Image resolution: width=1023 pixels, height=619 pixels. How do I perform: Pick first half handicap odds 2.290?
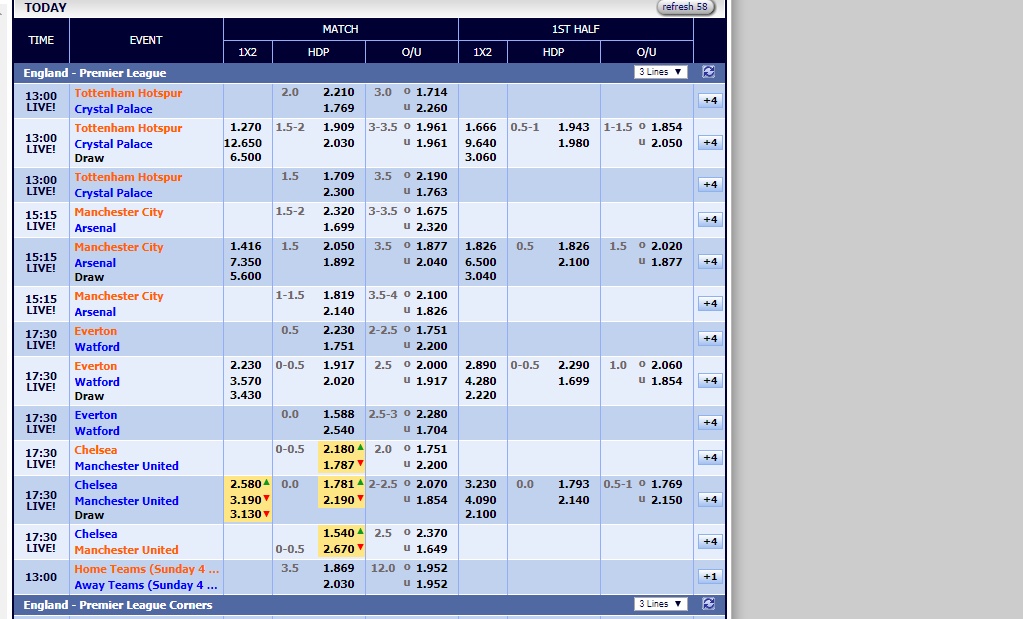tap(573, 365)
